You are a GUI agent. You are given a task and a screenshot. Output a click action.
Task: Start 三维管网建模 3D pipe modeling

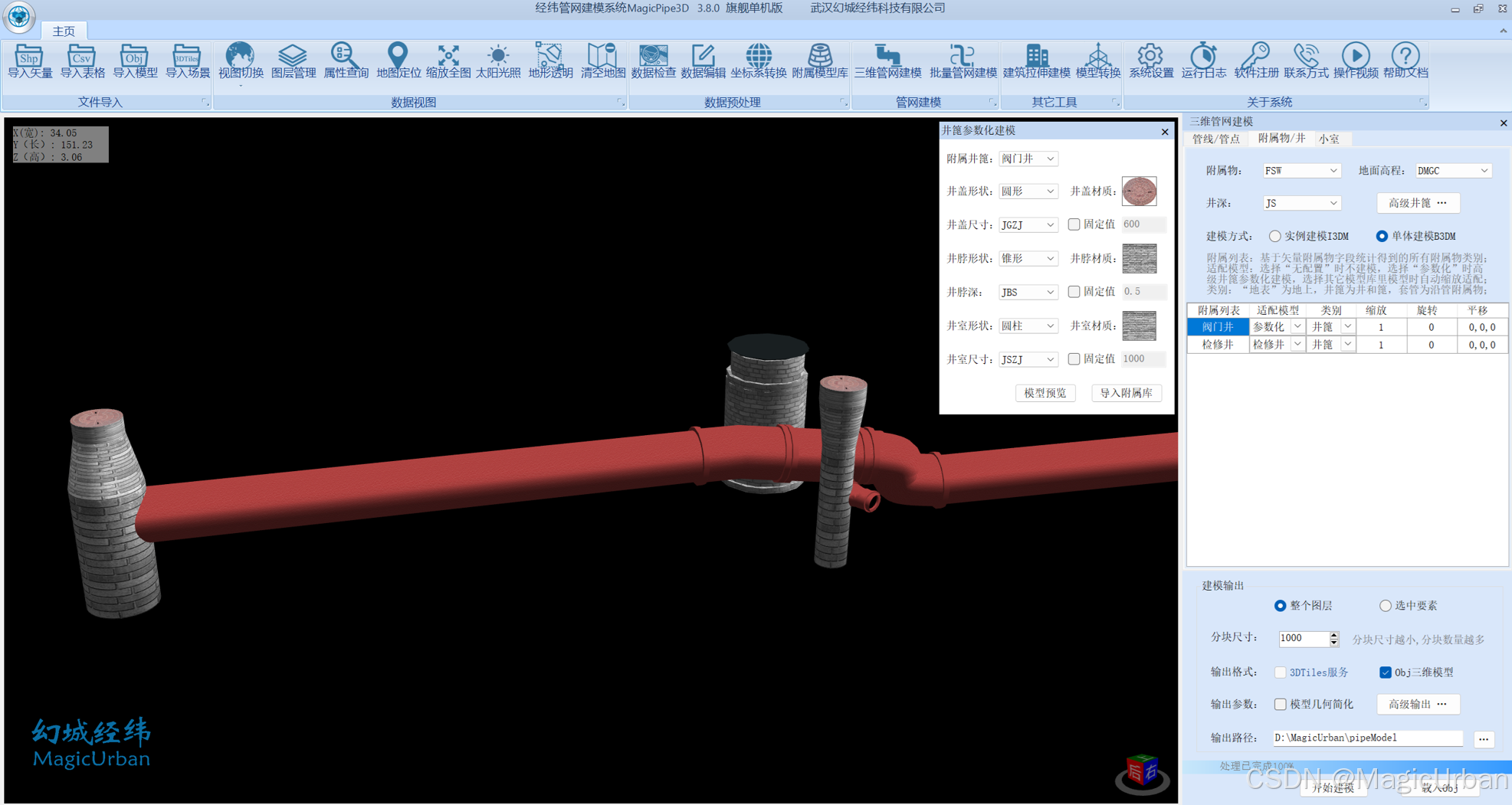[887, 61]
